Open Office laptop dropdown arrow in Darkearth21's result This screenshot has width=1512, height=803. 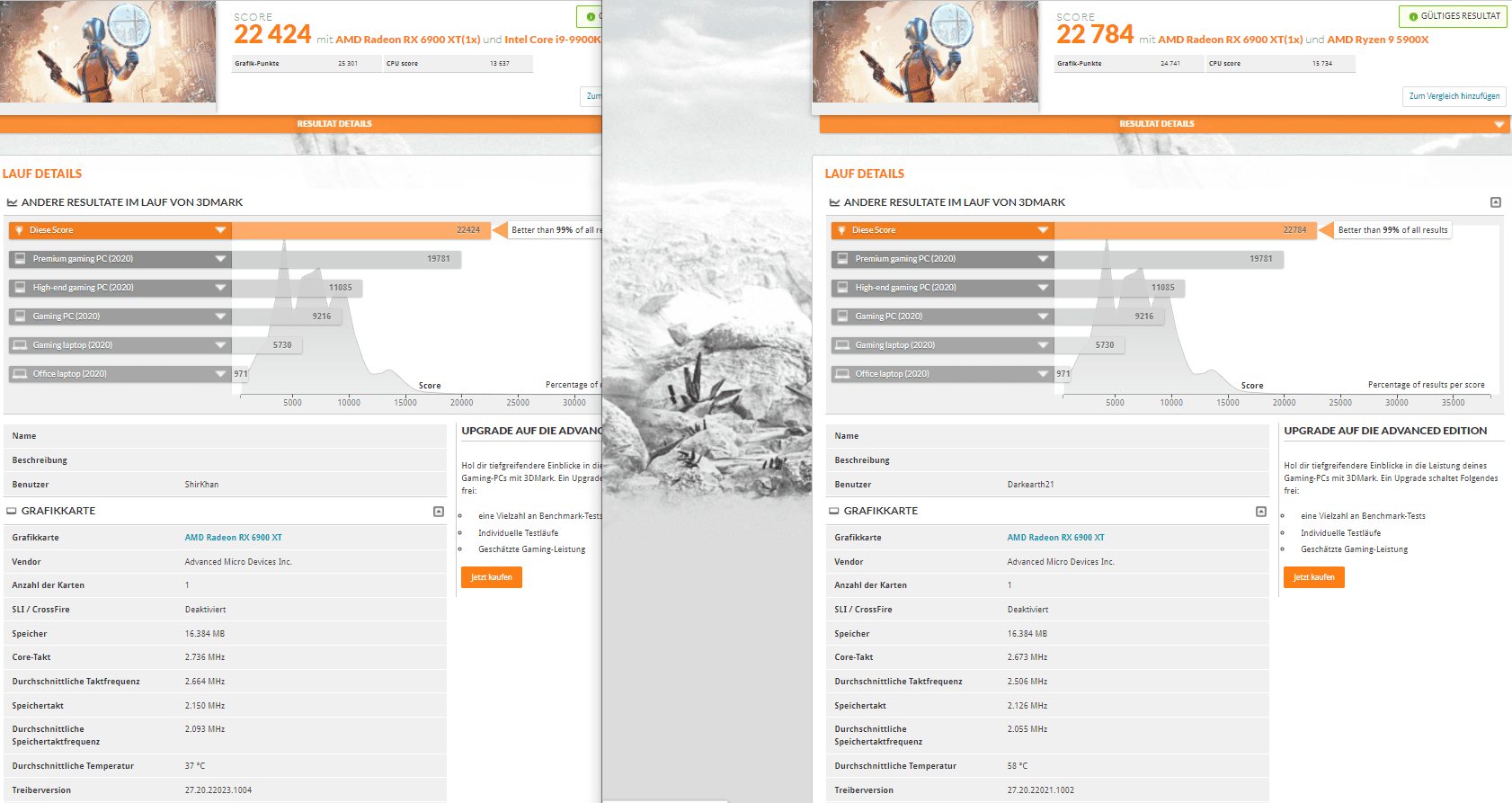pos(1043,374)
